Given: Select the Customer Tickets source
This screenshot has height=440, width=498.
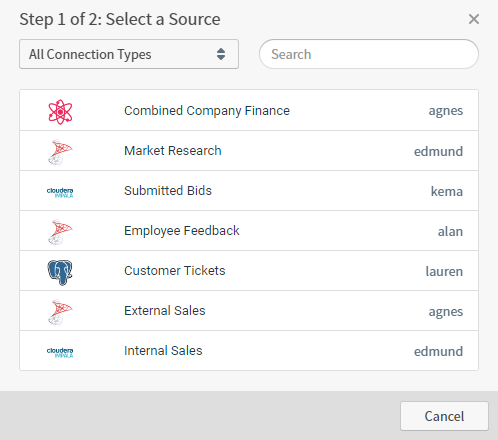Looking at the screenshot, I should tap(249, 271).
